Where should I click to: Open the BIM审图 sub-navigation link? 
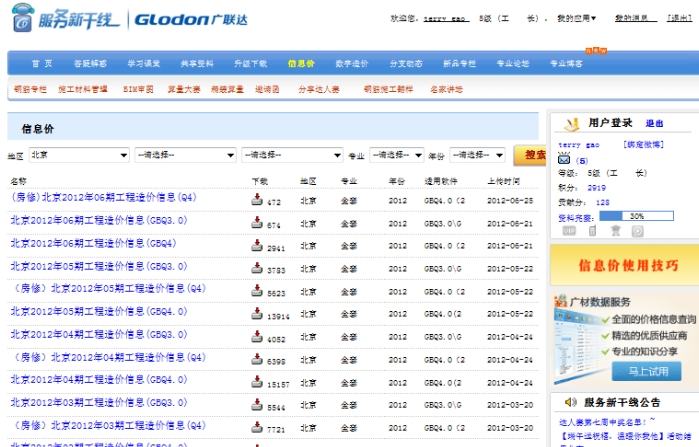pyautogui.click(x=138, y=89)
